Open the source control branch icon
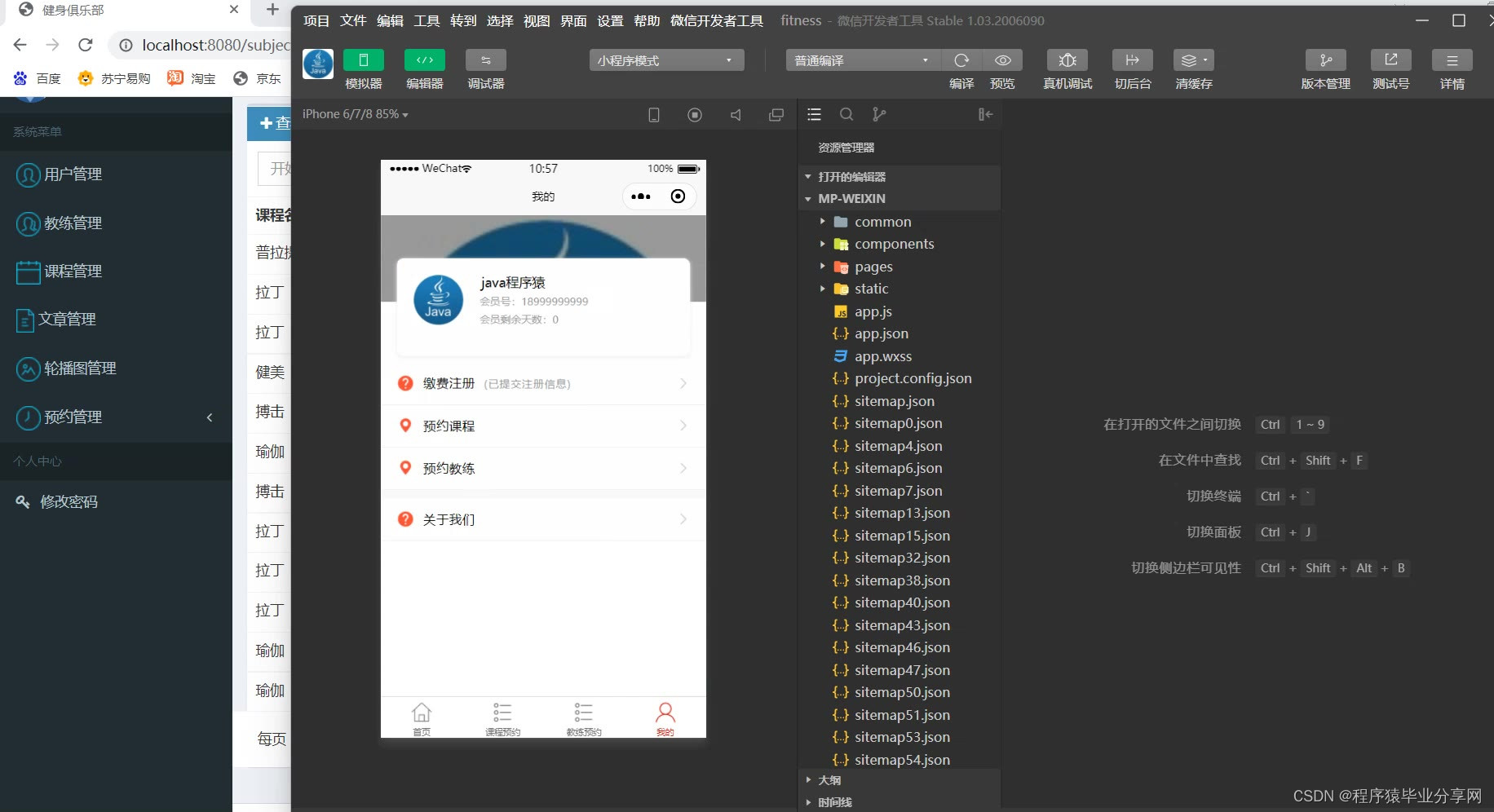Viewport: 1494px width, 812px height. click(x=879, y=115)
